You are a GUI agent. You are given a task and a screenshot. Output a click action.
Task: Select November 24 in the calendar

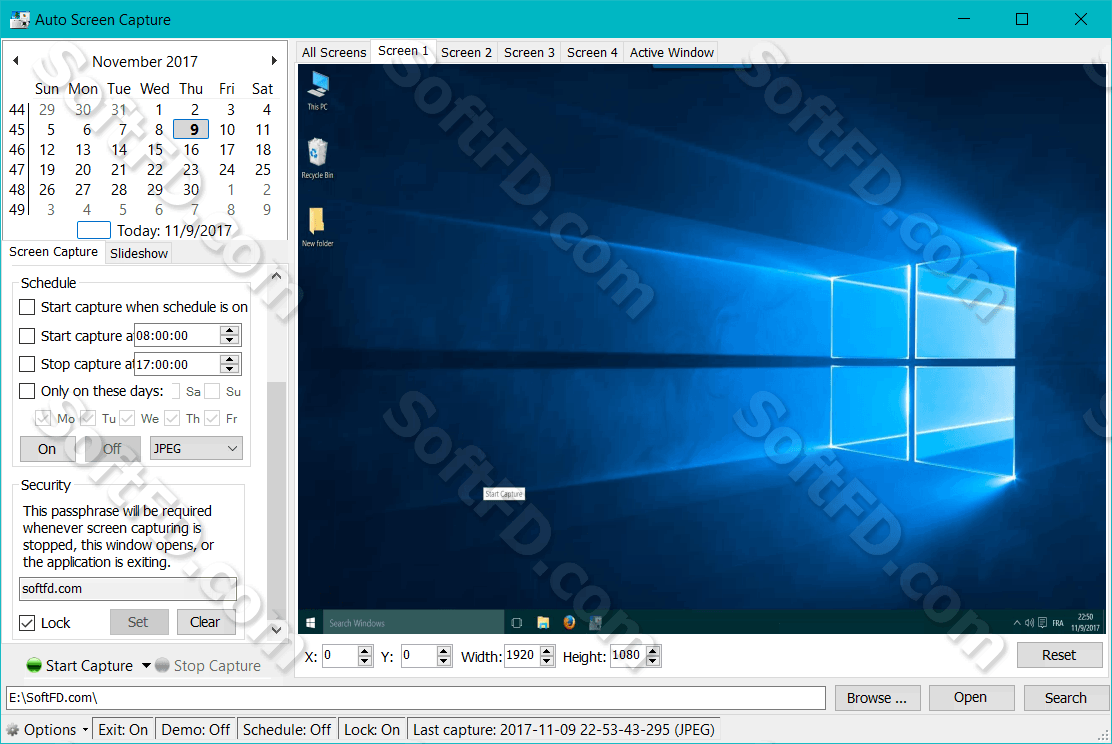pyautogui.click(x=227, y=170)
